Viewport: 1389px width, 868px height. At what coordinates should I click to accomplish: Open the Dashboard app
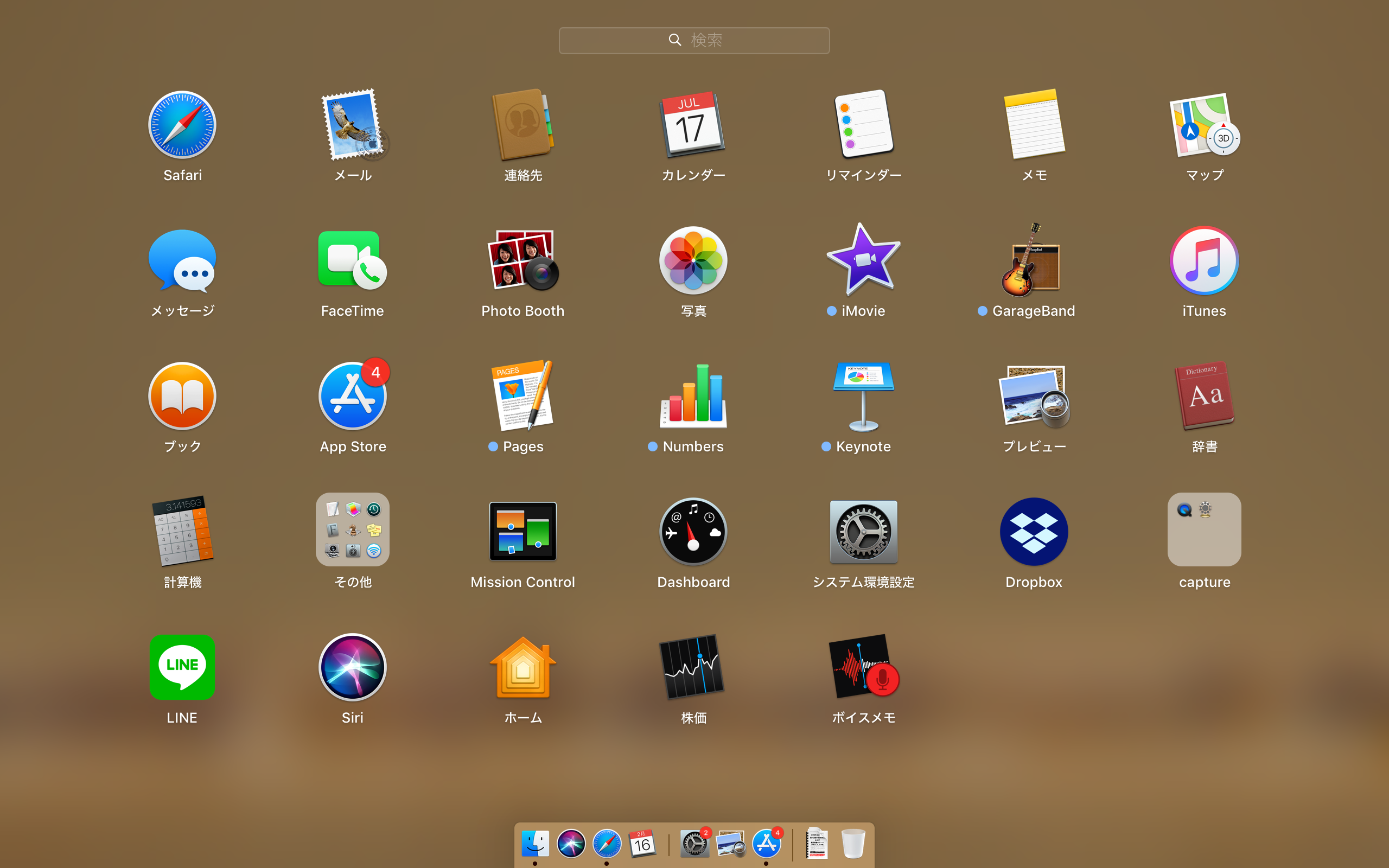click(x=693, y=532)
